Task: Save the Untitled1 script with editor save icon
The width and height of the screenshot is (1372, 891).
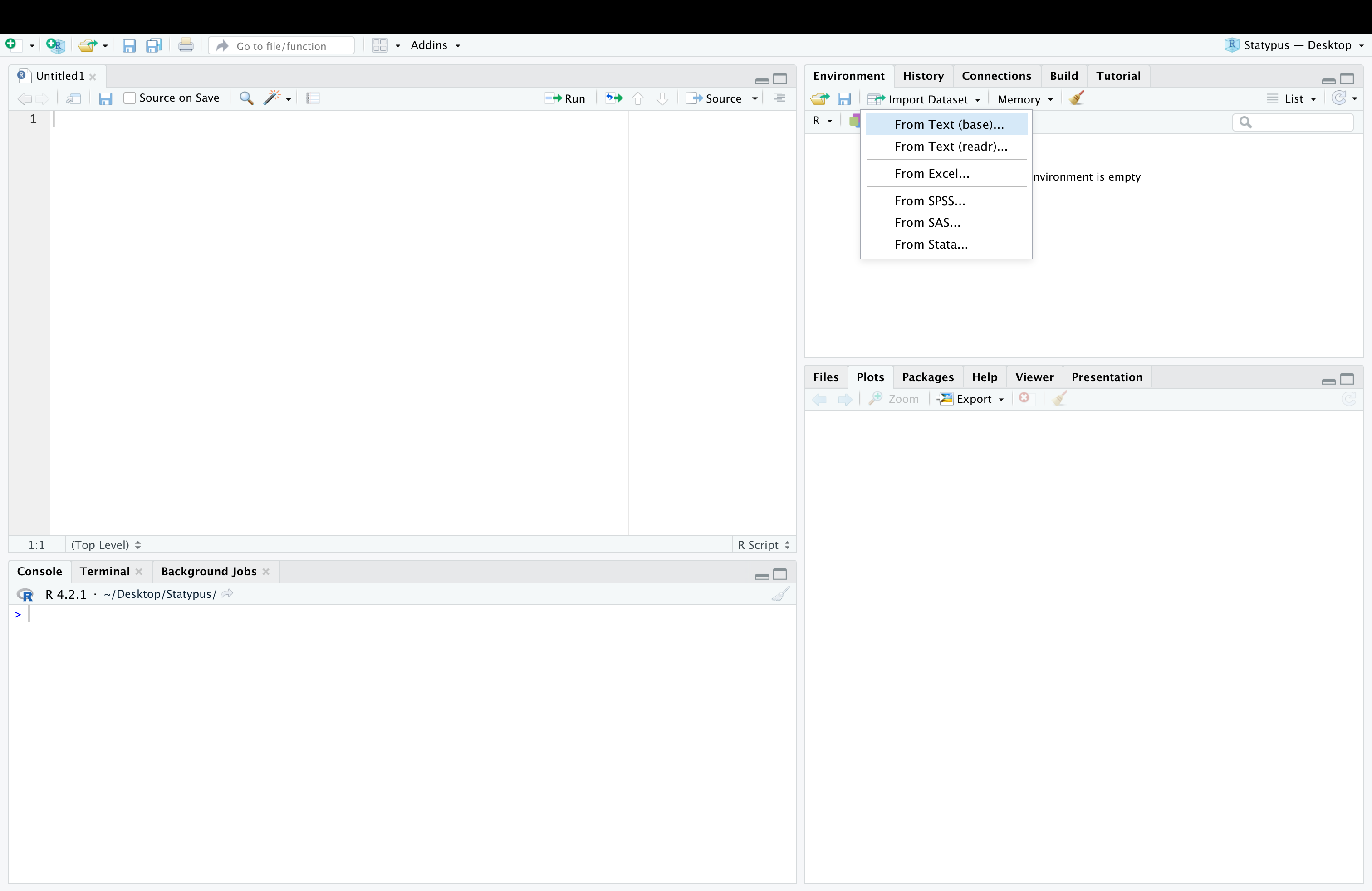Action: click(105, 98)
